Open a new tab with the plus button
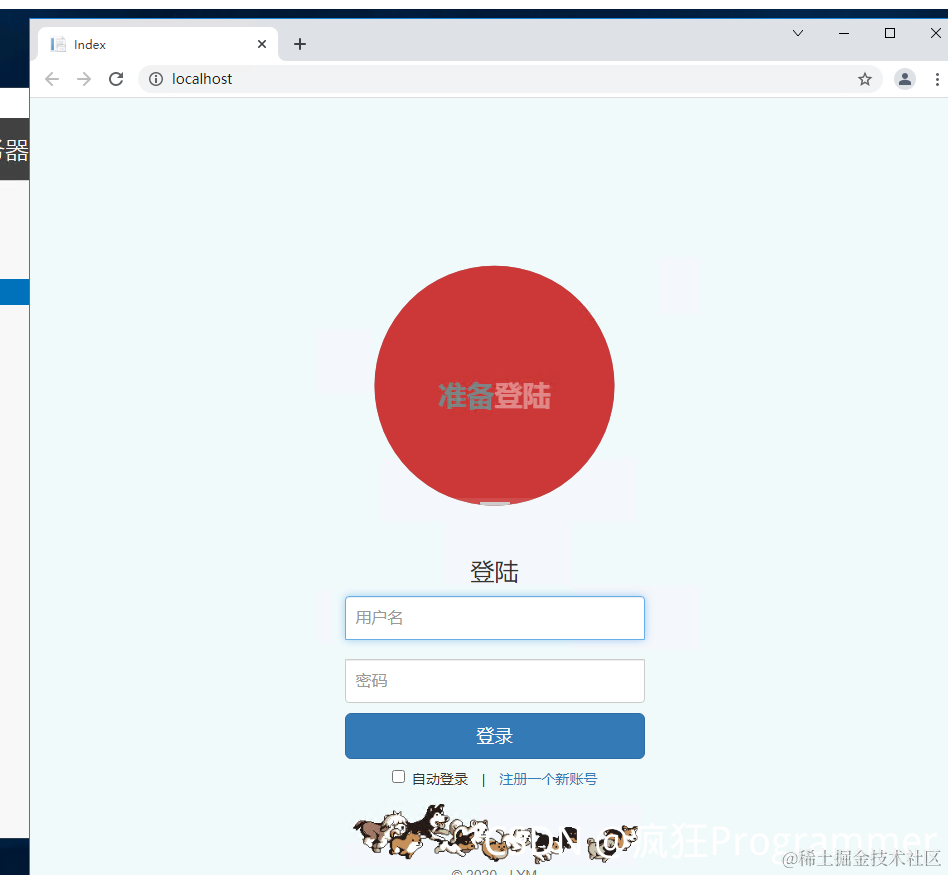This screenshot has width=948, height=875. [299, 43]
